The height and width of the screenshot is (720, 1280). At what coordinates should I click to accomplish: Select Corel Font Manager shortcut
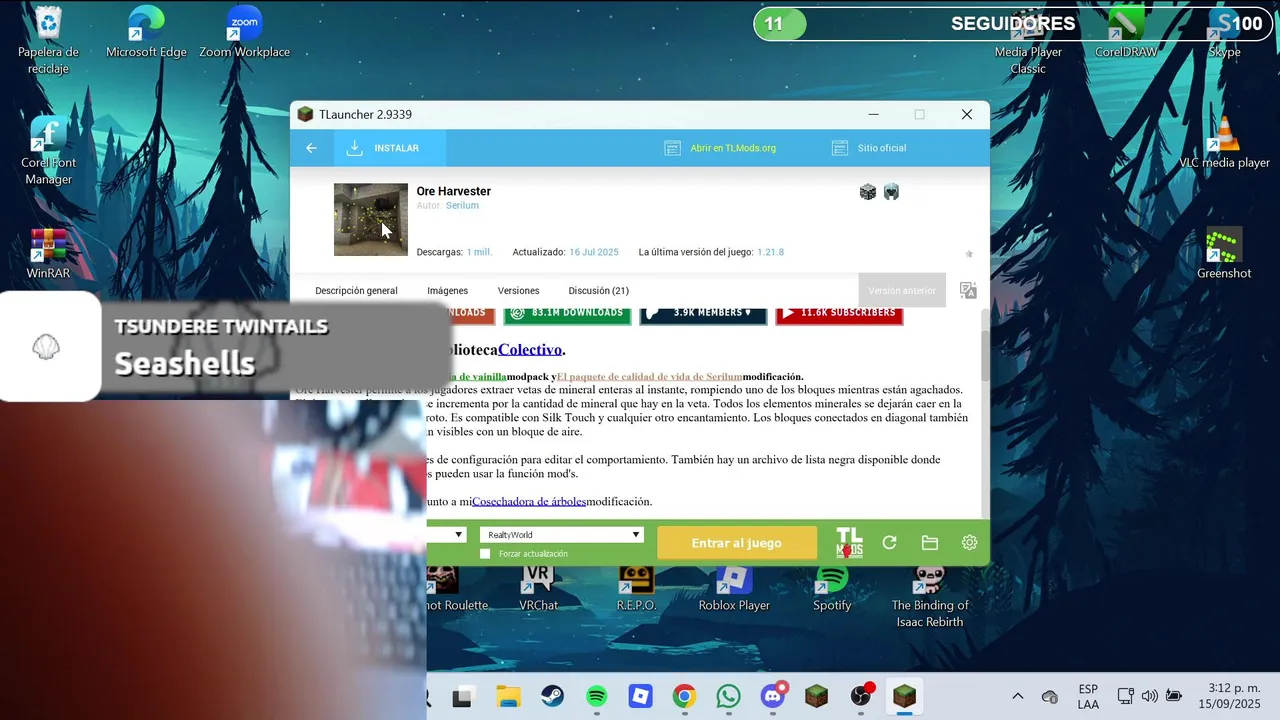pyautogui.click(x=48, y=151)
